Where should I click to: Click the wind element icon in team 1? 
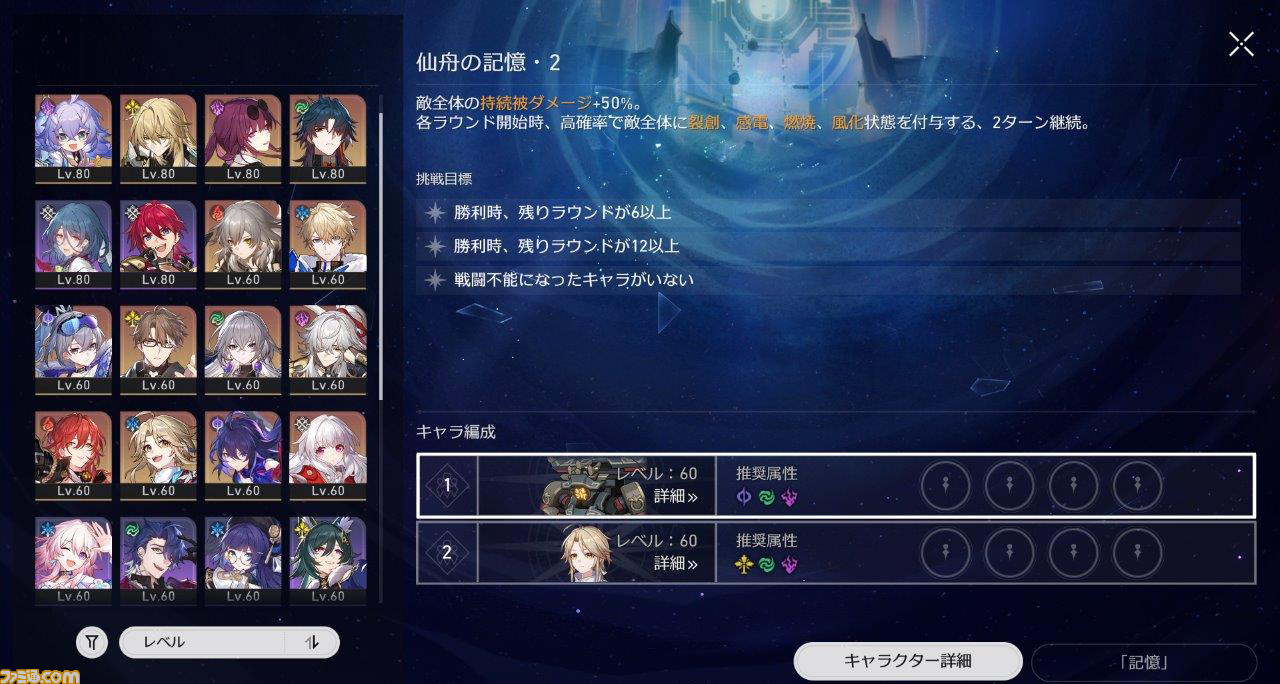(767, 497)
